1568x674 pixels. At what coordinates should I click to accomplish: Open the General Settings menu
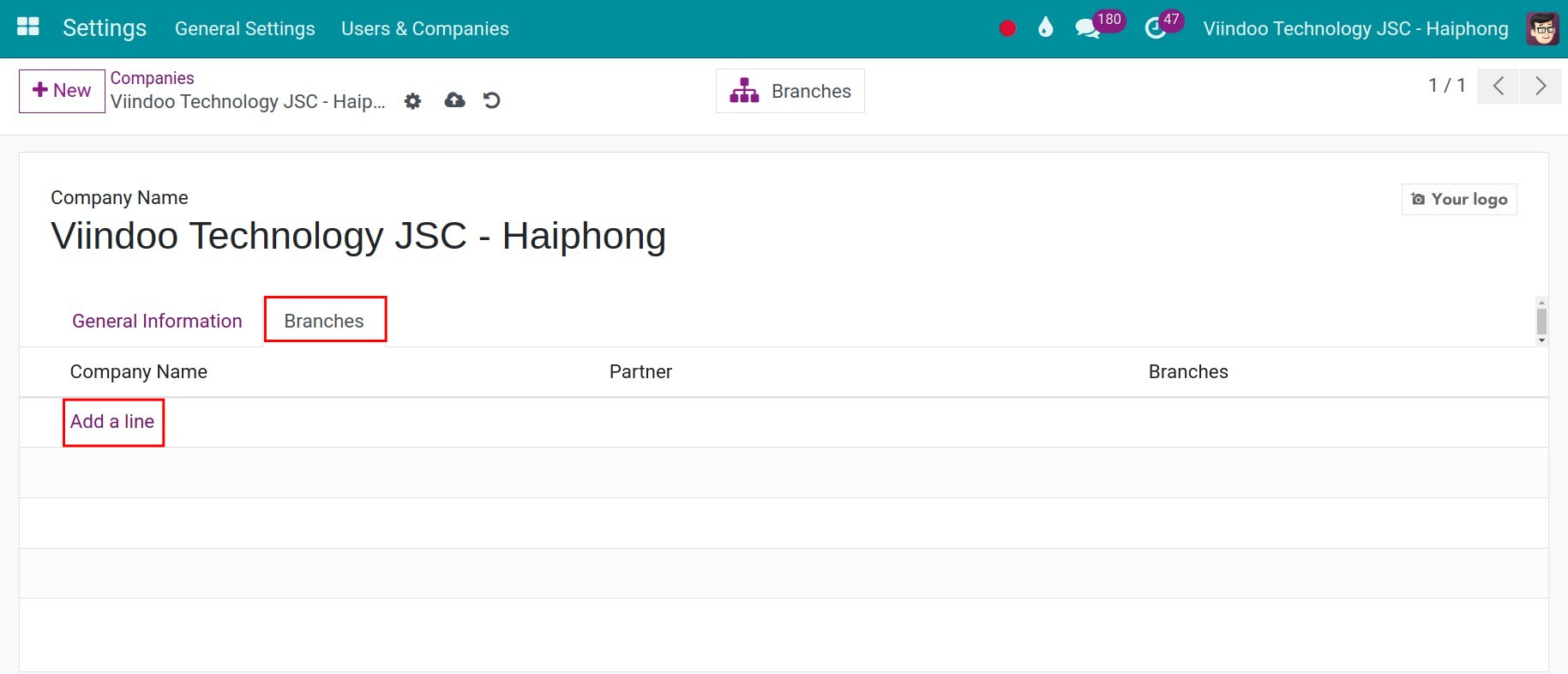pyautogui.click(x=245, y=28)
